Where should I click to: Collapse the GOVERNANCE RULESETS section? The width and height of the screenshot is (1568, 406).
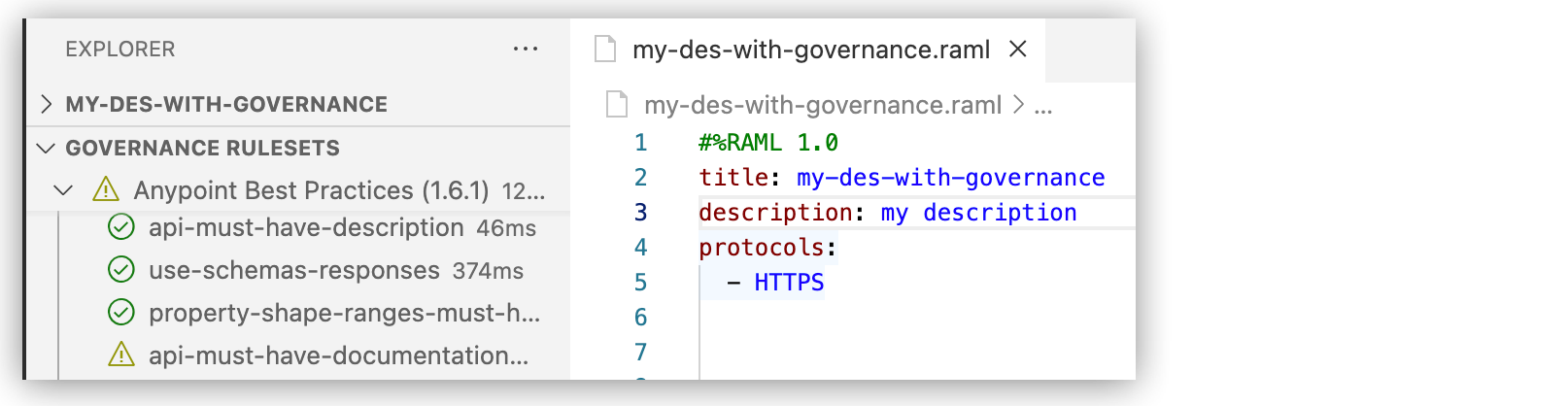46,148
